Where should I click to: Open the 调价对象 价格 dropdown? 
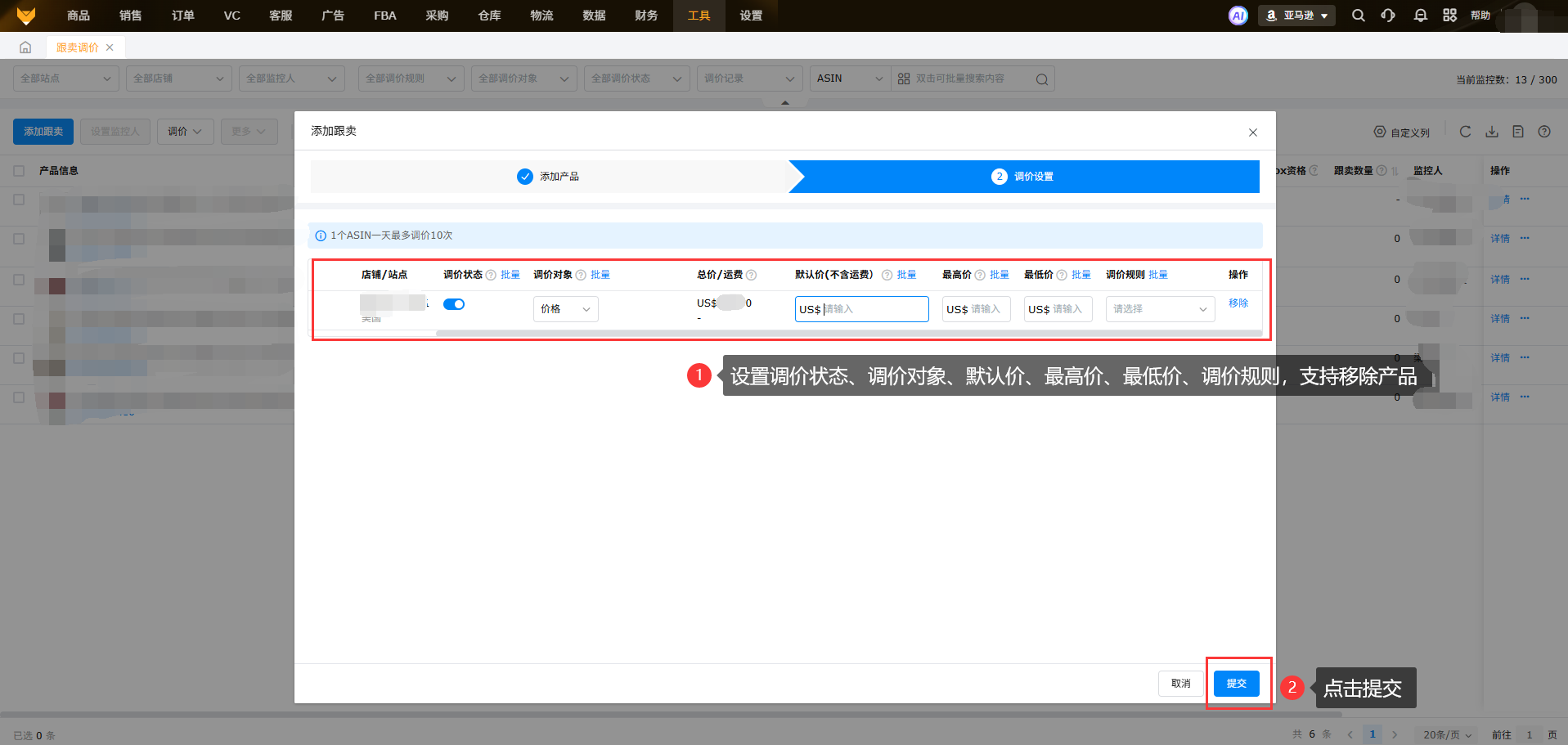[x=565, y=309]
